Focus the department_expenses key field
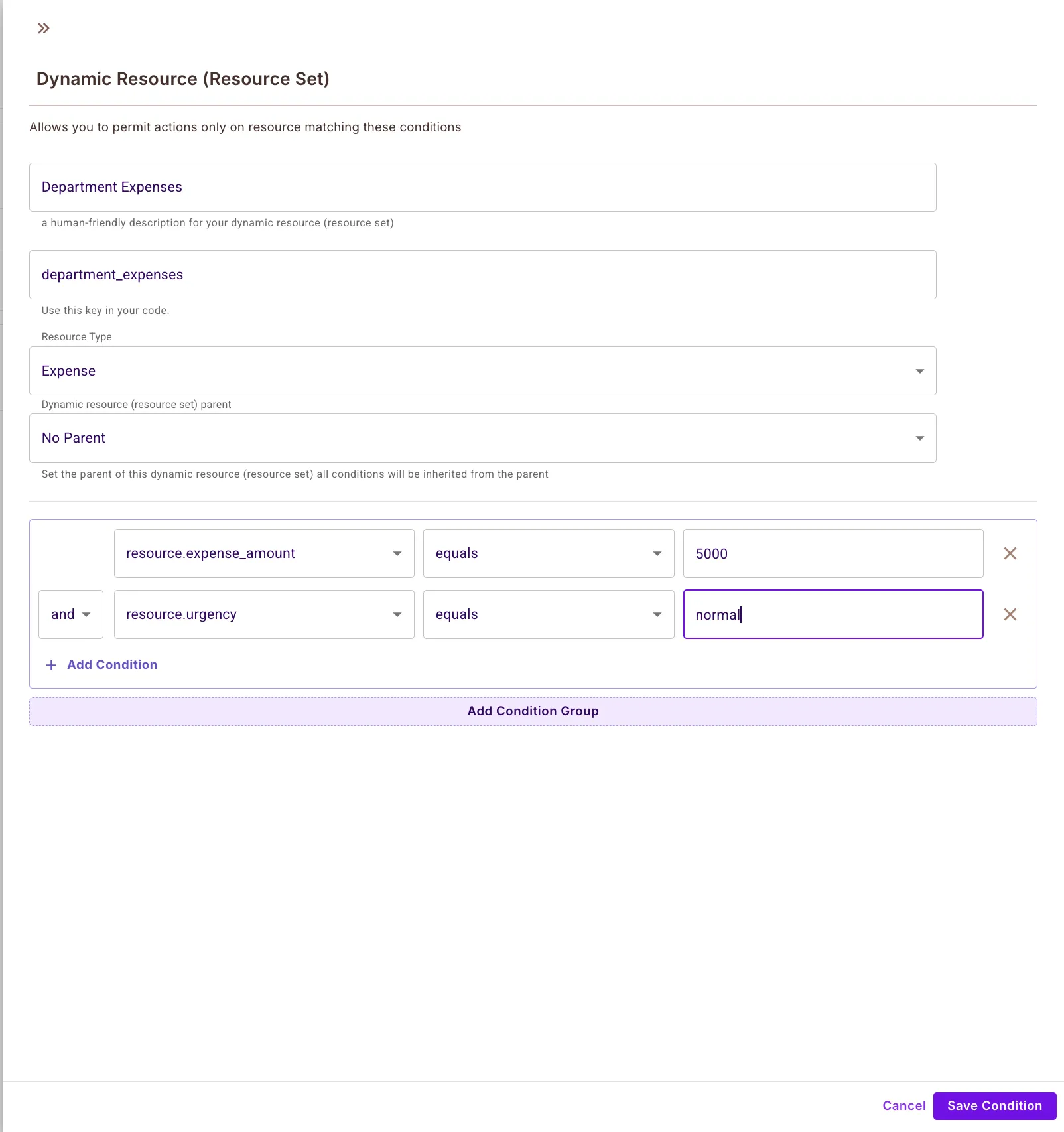Image resolution: width=1064 pixels, height=1132 pixels. 482,275
